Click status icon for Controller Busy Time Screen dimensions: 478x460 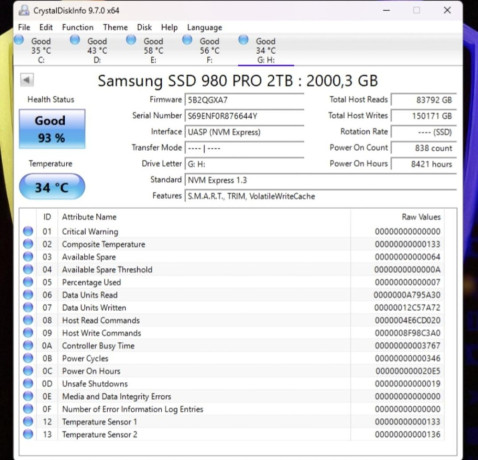pyautogui.click(x=28, y=345)
